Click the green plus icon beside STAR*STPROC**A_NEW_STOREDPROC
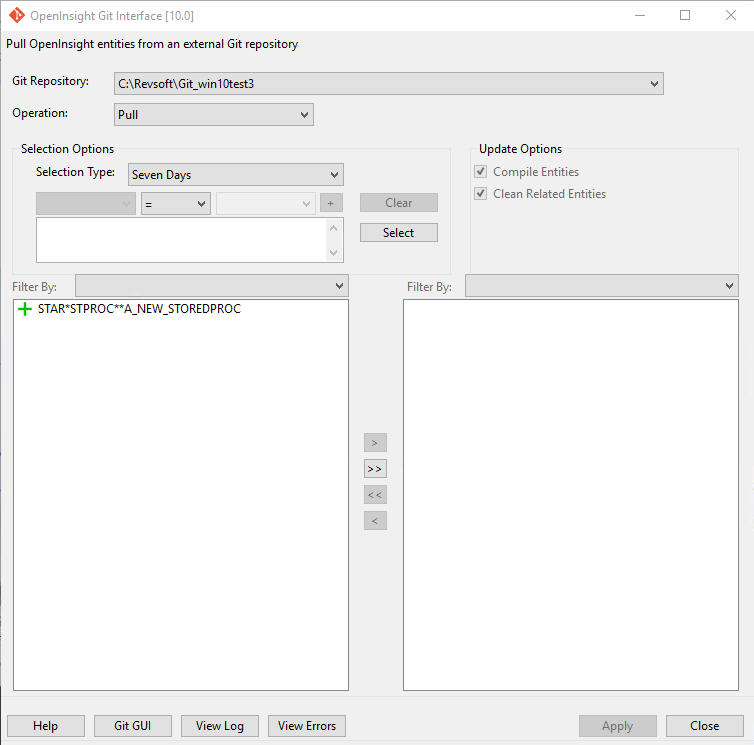Image resolution: width=754 pixels, height=745 pixels. [x=25, y=309]
